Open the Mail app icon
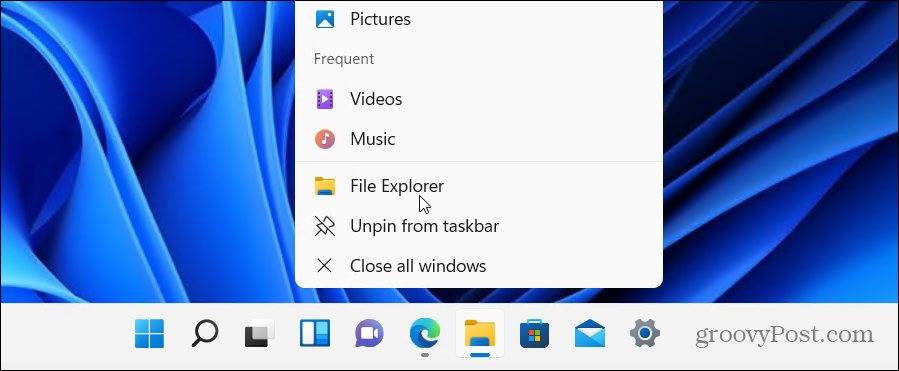Screen dimensions: 899x371 [x=590, y=334]
